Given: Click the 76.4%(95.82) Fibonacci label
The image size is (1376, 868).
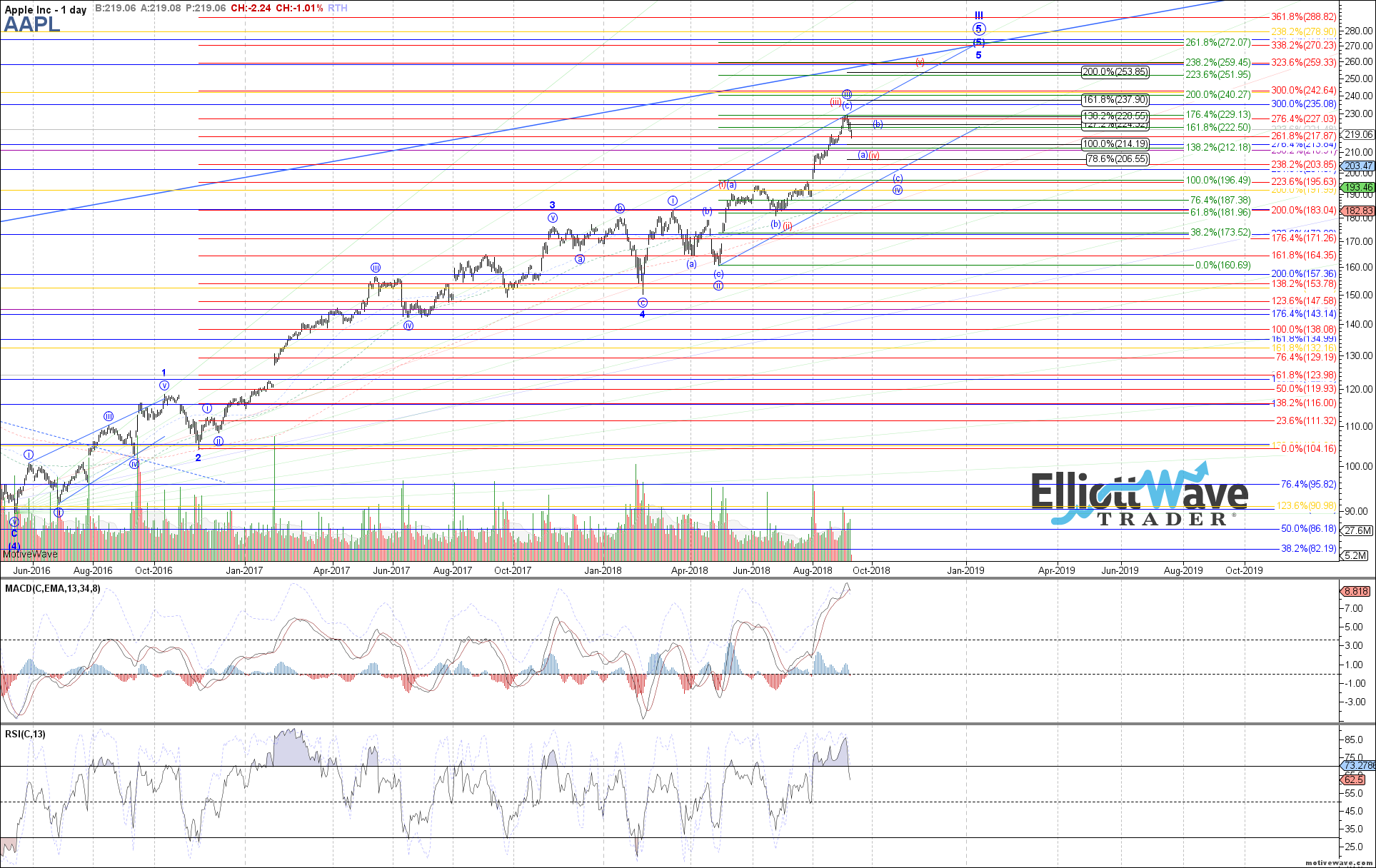Looking at the screenshot, I should (x=1308, y=485).
